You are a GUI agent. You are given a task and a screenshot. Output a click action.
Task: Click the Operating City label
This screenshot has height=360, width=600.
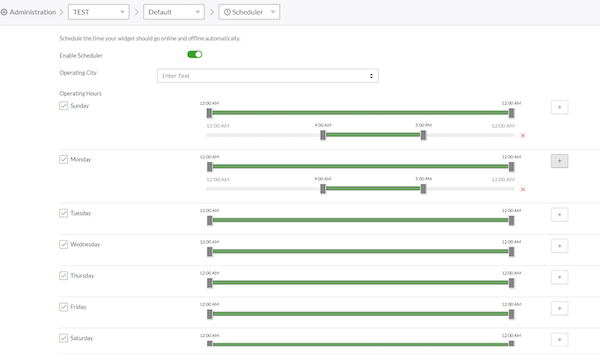[x=78, y=73]
